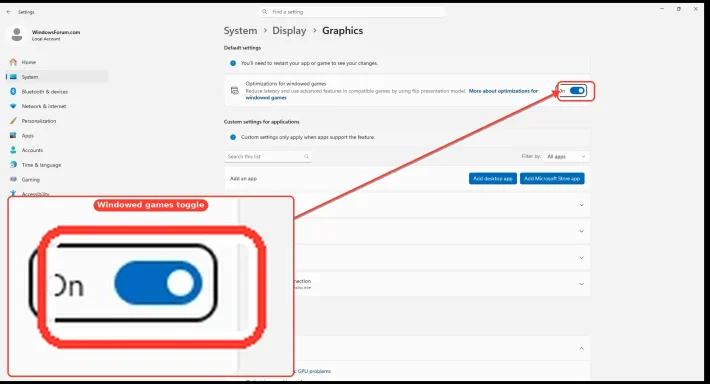
Task: Click the Find a setting search box
Action: (x=352, y=12)
